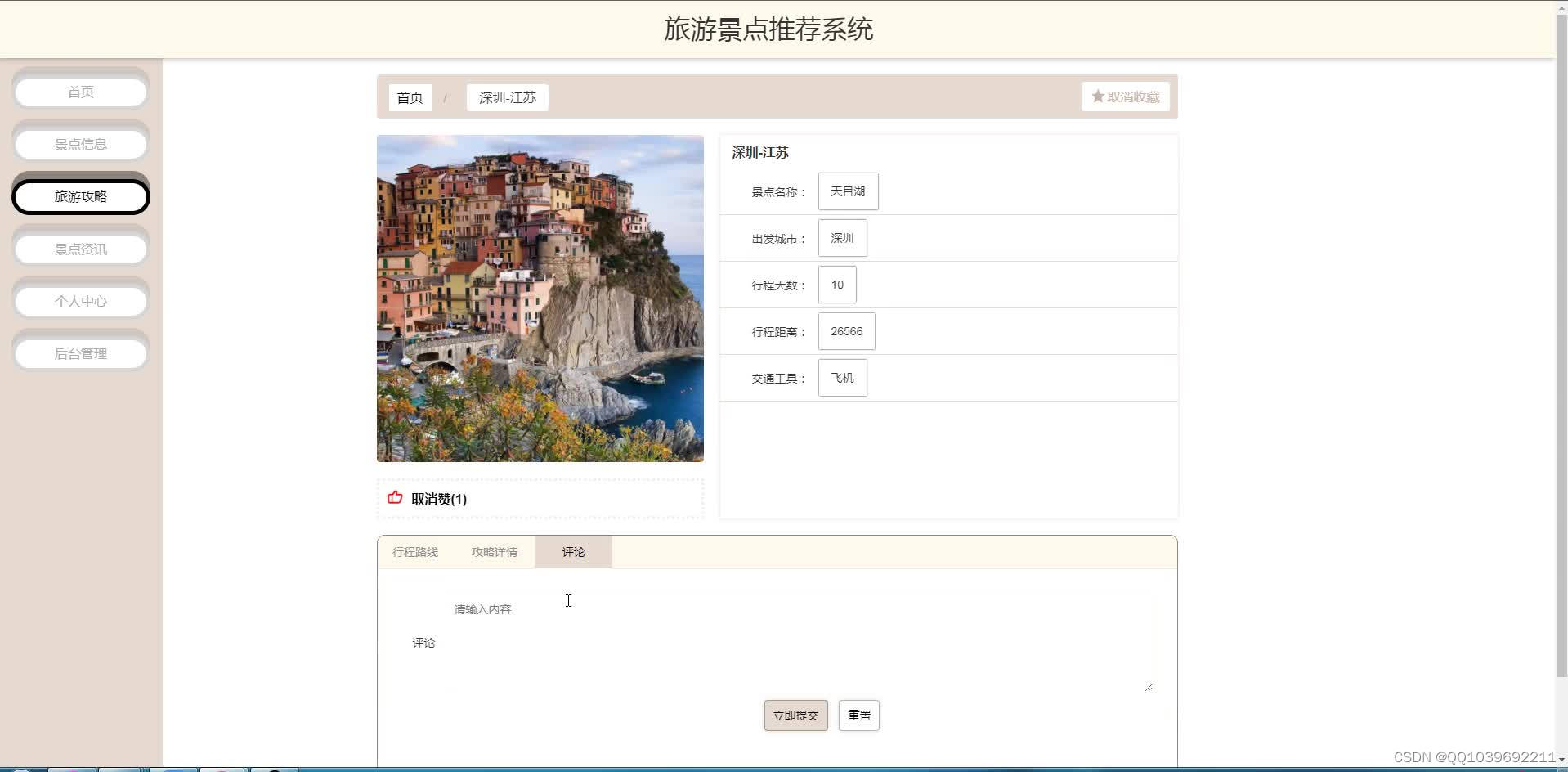Image resolution: width=1568 pixels, height=772 pixels.
Task: Click the 行程天数 label
Action: click(x=778, y=285)
